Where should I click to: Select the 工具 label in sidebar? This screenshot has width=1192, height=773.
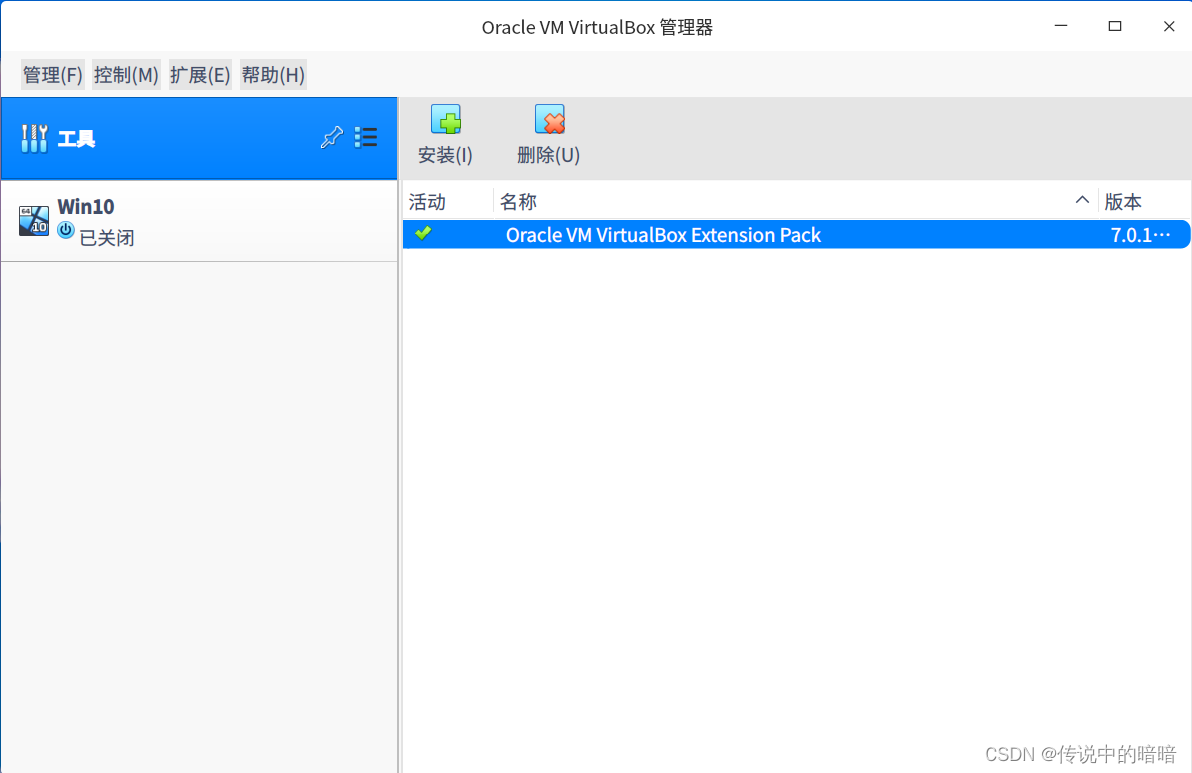[76, 139]
